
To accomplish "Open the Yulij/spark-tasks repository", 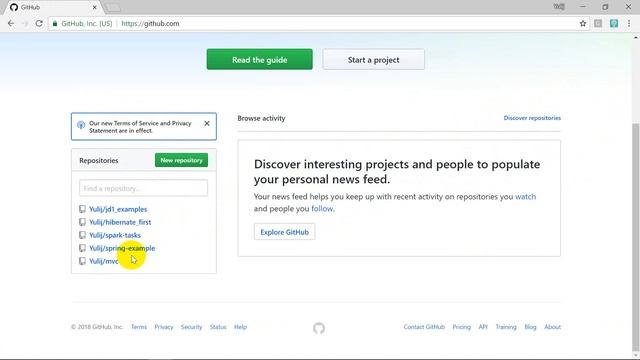I will (115, 235).
